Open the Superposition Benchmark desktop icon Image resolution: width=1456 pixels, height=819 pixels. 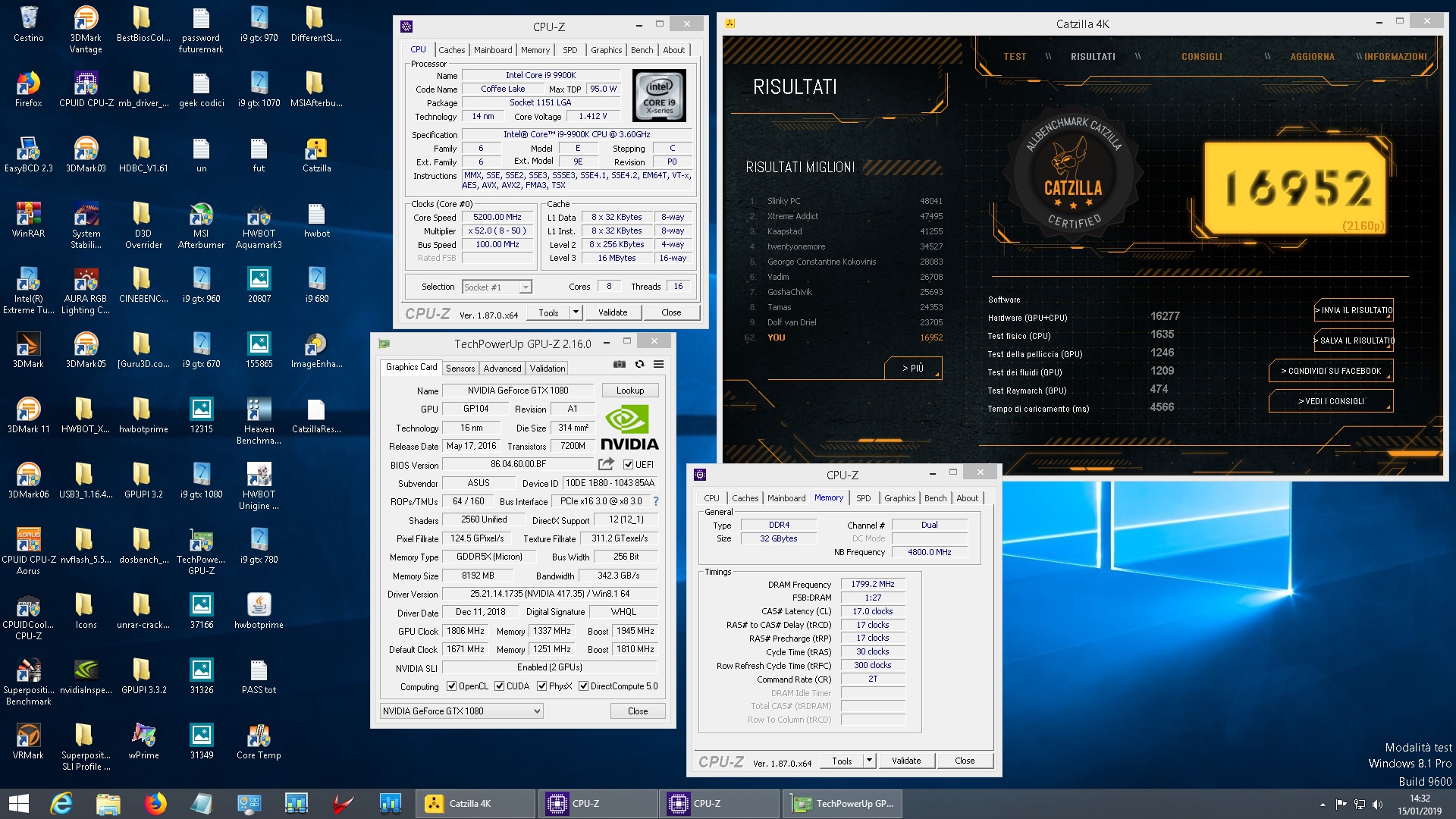point(28,682)
